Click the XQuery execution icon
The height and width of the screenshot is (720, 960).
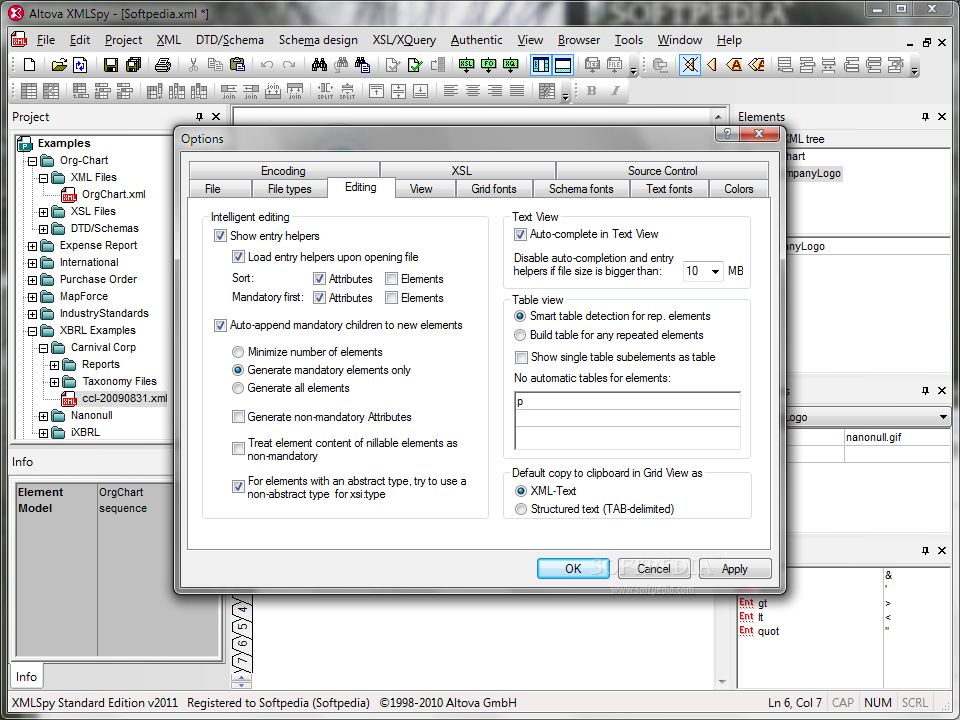(511, 65)
